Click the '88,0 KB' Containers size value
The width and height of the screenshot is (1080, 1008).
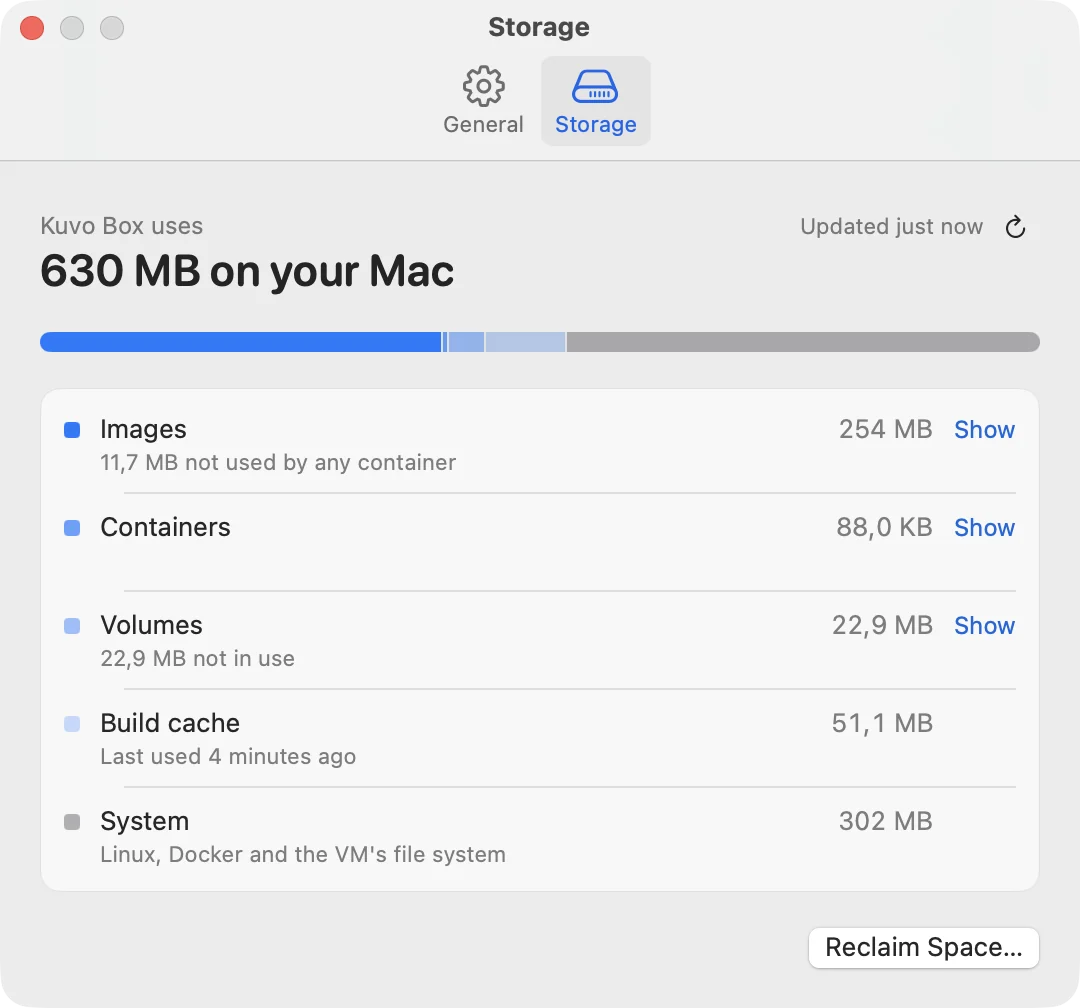coord(884,527)
